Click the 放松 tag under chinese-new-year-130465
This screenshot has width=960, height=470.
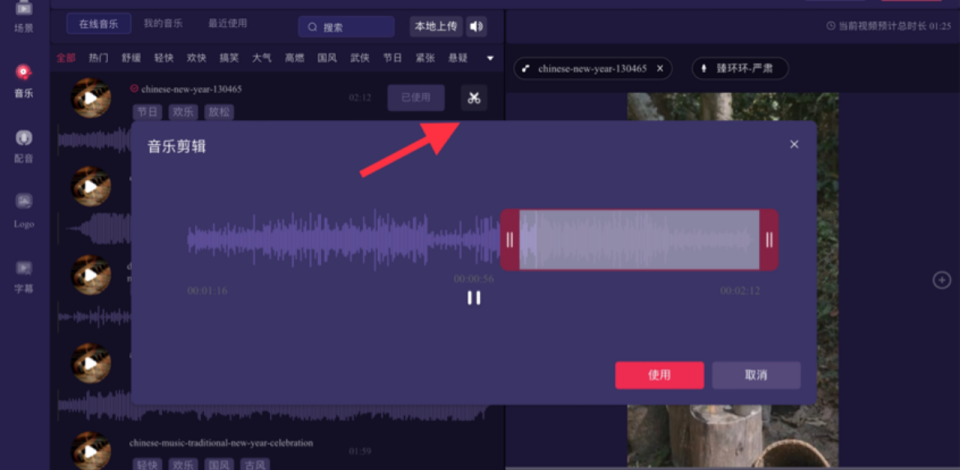[x=219, y=112]
